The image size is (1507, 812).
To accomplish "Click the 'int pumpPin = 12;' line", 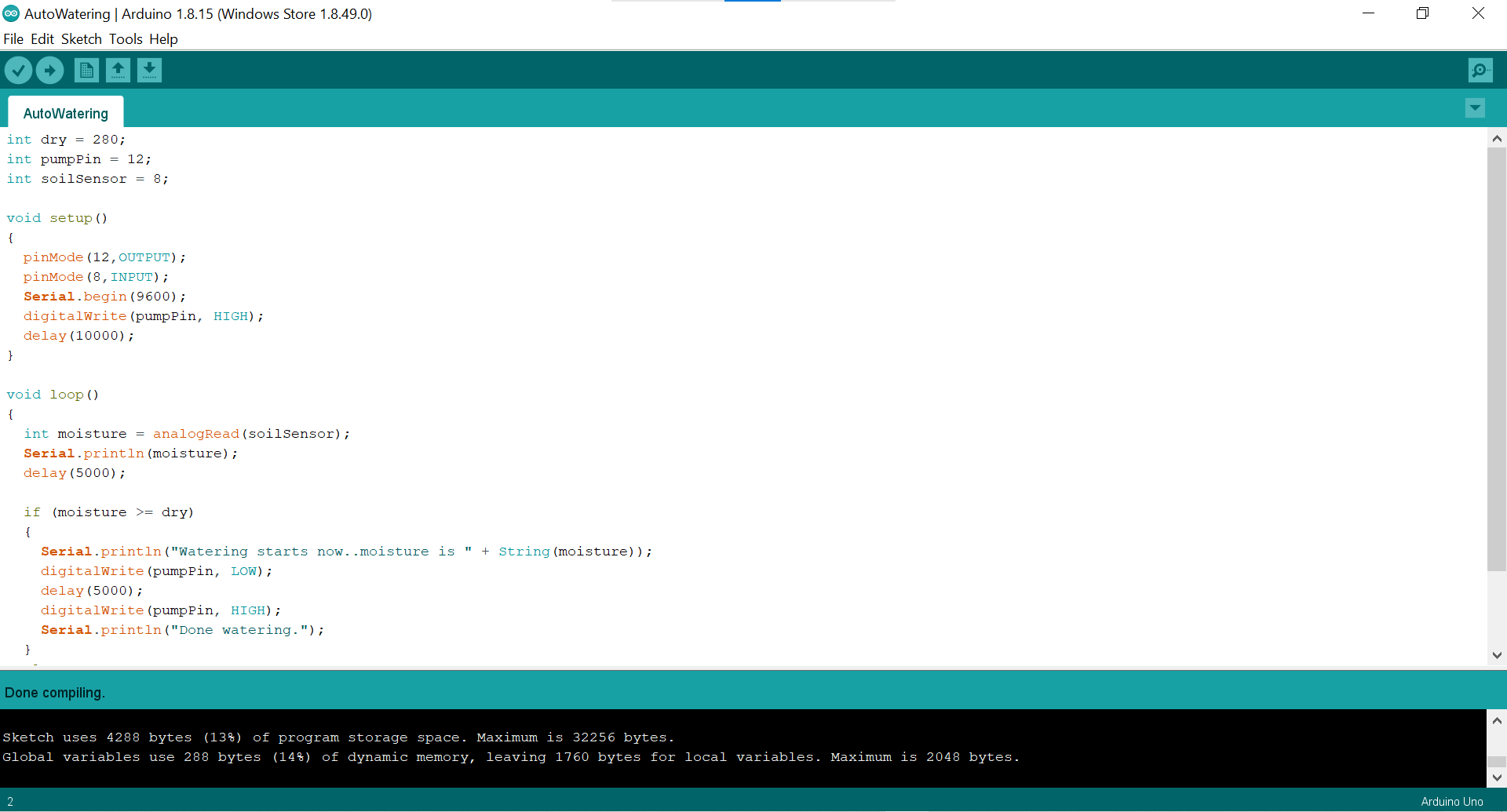I will [78, 159].
